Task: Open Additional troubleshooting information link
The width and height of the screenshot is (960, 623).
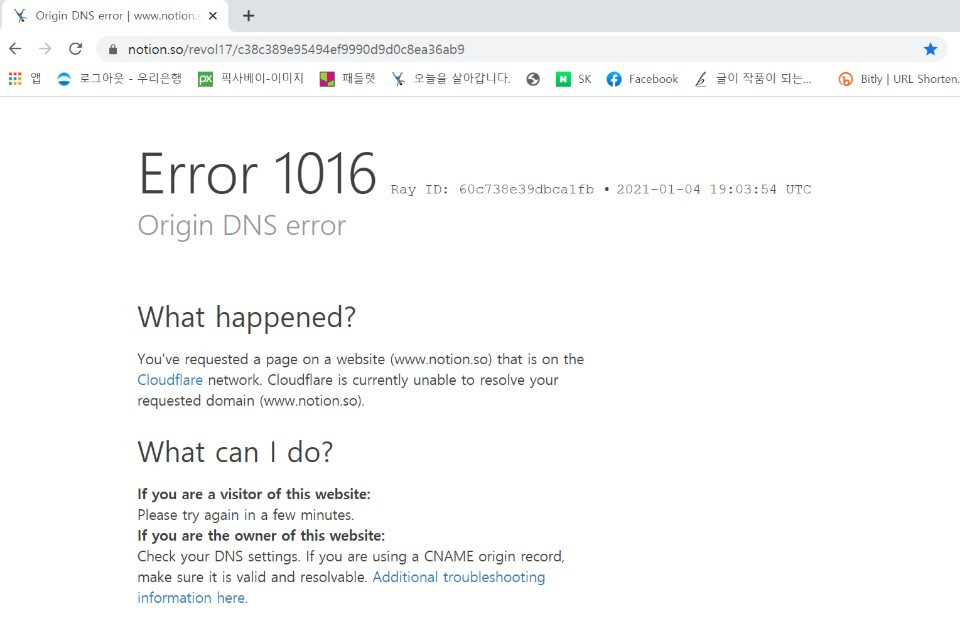Action: point(341,588)
